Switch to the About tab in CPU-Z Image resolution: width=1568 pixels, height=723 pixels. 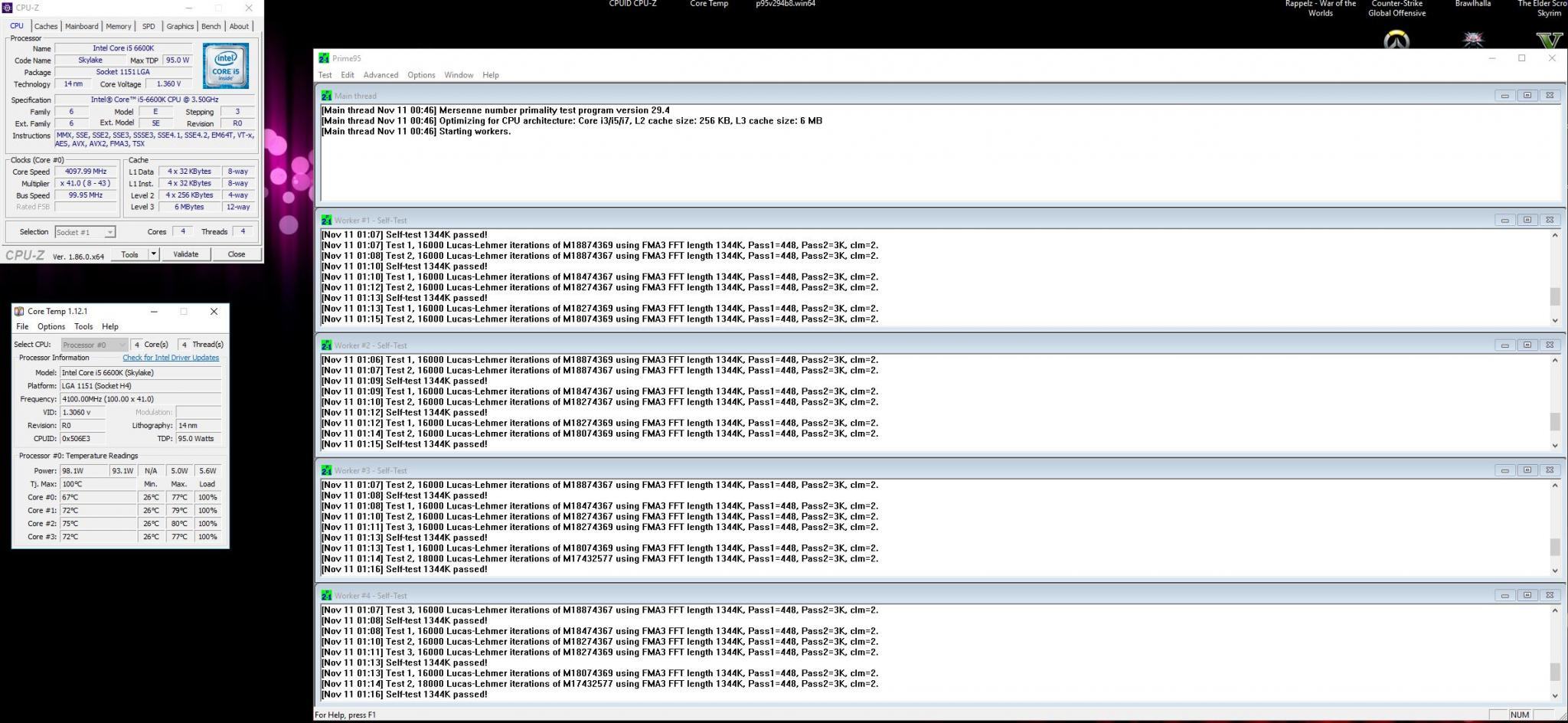[x=239, y=26]
